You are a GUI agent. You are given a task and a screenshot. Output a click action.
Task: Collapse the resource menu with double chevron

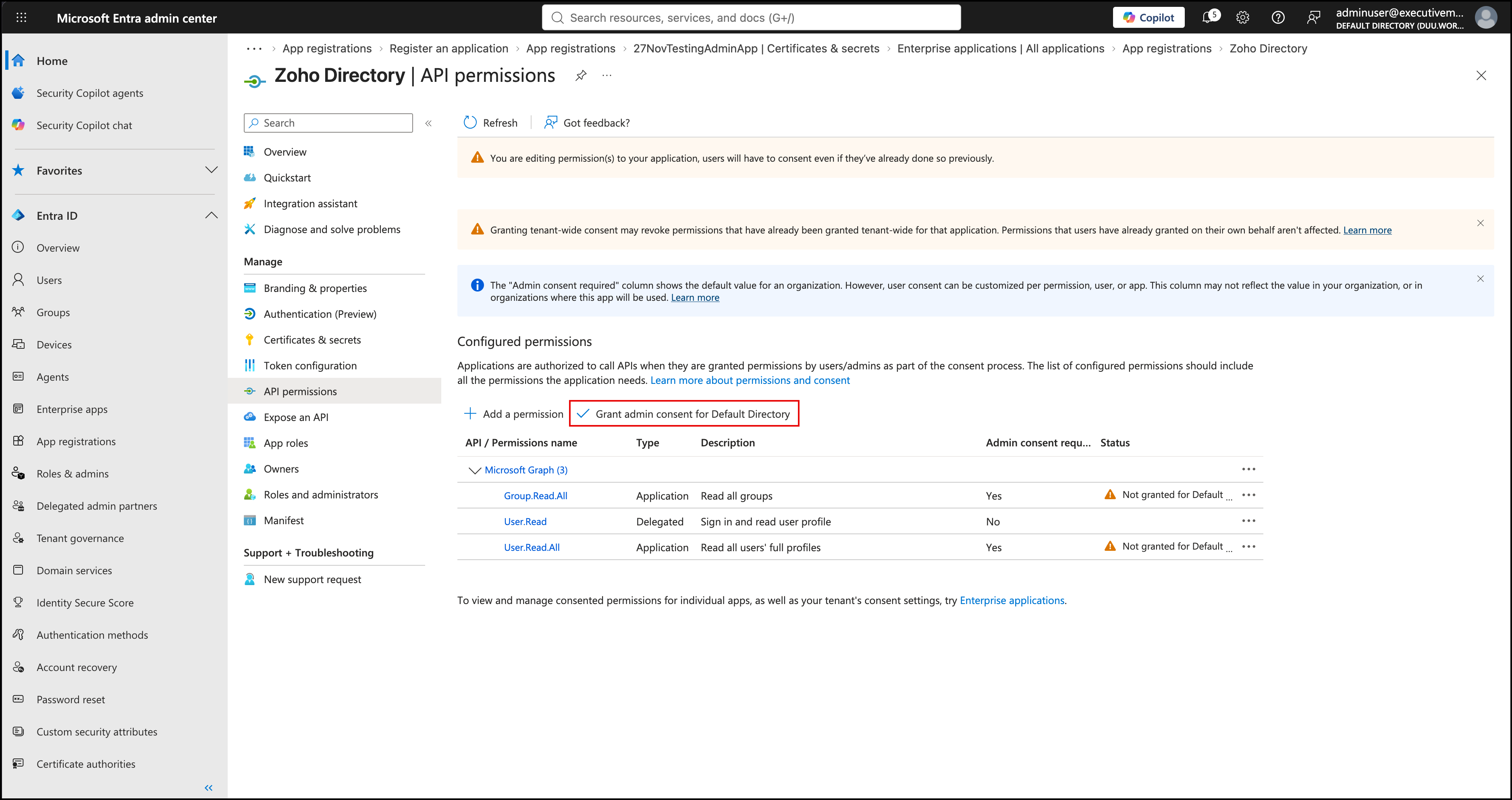point(428,123)
